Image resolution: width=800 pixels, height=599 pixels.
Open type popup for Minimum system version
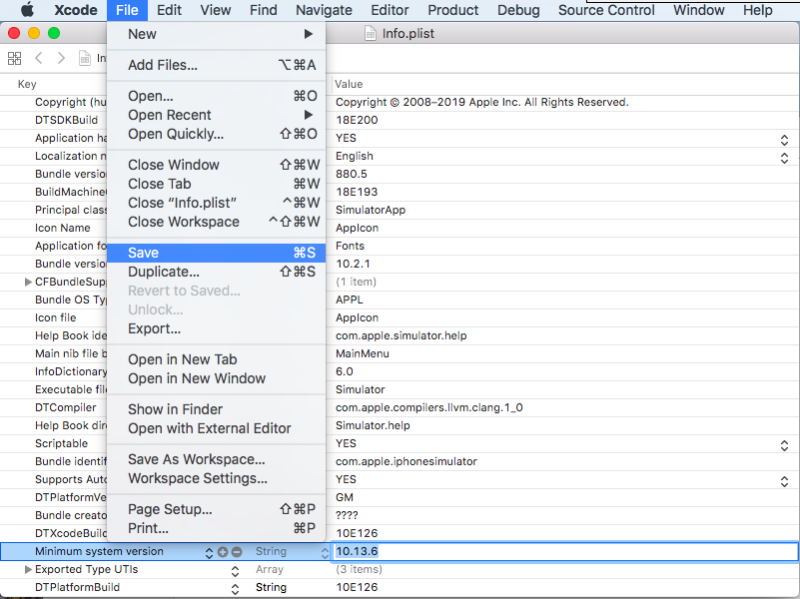[x=324, y=553]
